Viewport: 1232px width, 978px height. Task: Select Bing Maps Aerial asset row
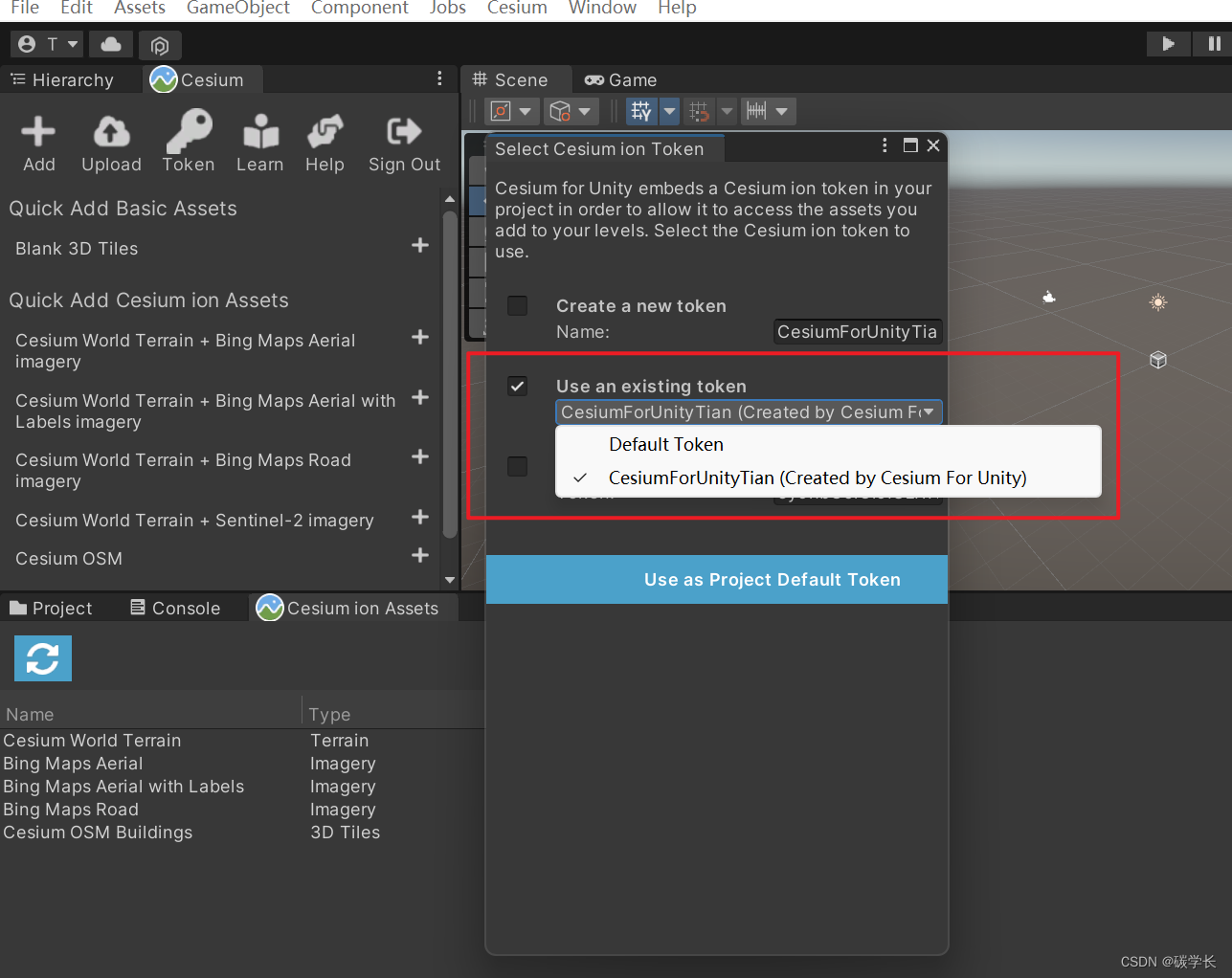pyautogui.click(x=242, y=764)
